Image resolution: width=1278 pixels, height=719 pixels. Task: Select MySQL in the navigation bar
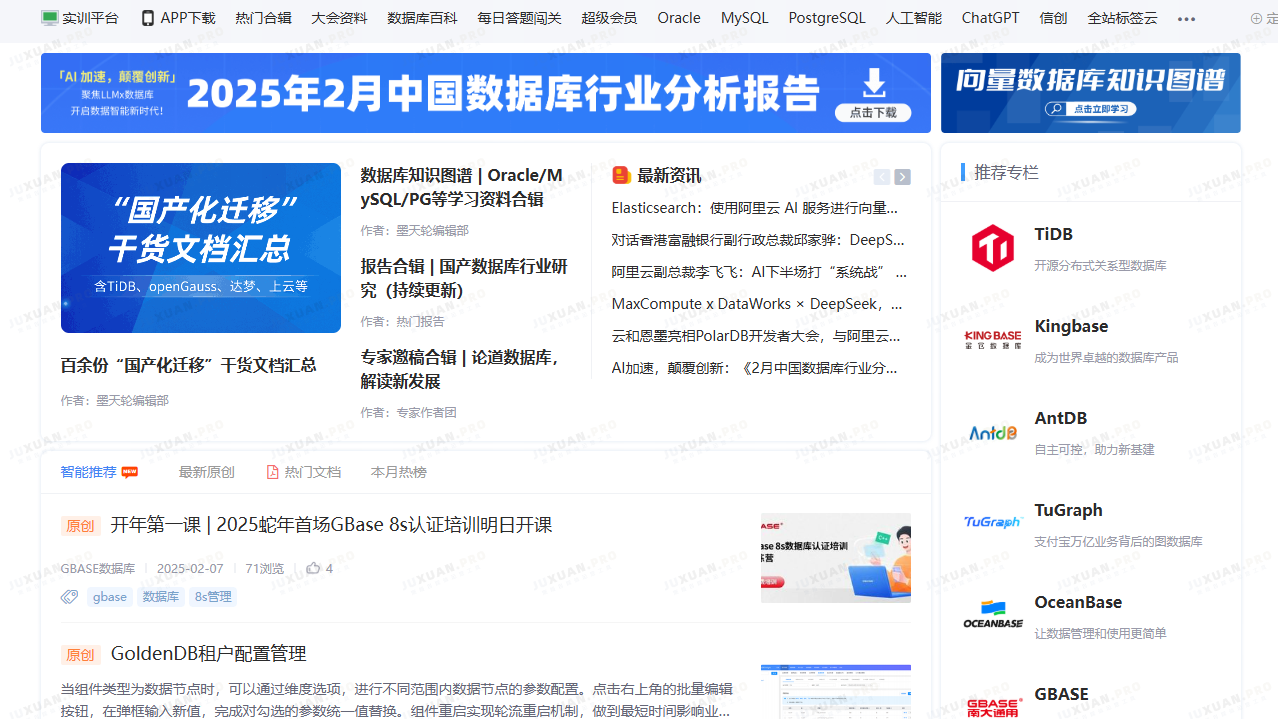point(744,18)
